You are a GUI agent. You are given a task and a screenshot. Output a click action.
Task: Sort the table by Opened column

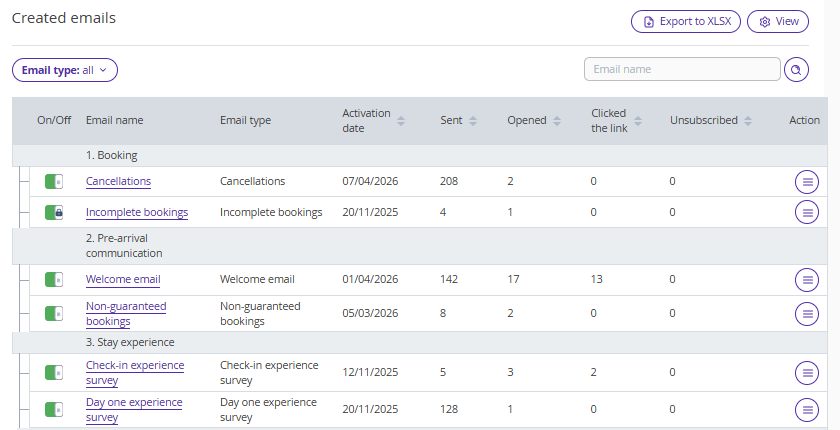(x=557, y=121)
